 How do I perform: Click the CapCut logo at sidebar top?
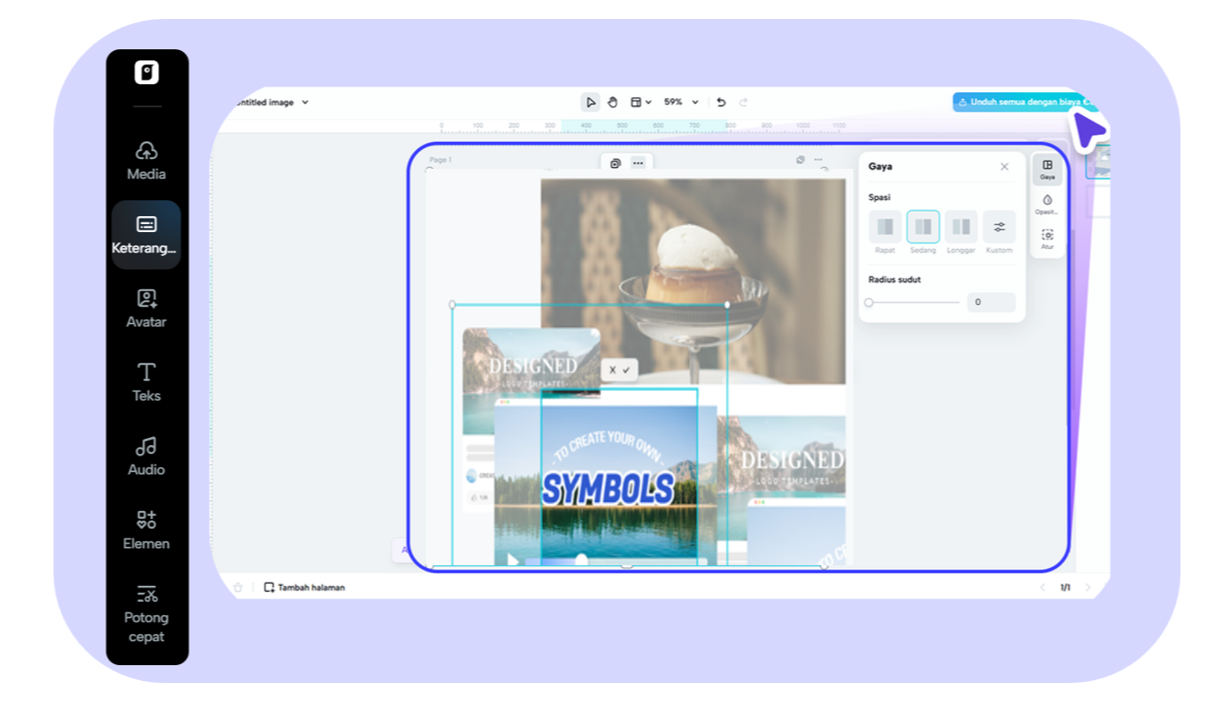coord(147,72)
